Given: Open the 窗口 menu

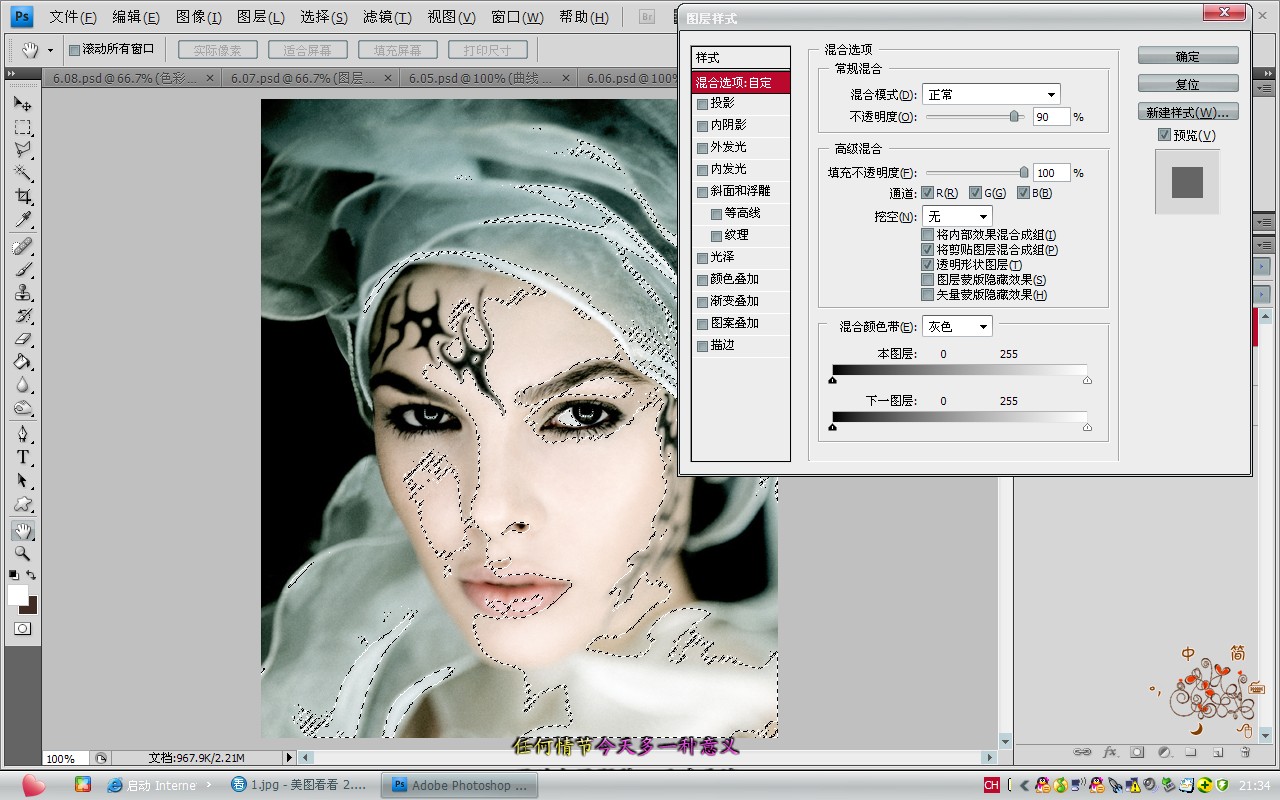Looking at the screenshot, I should tap(517, 17).
